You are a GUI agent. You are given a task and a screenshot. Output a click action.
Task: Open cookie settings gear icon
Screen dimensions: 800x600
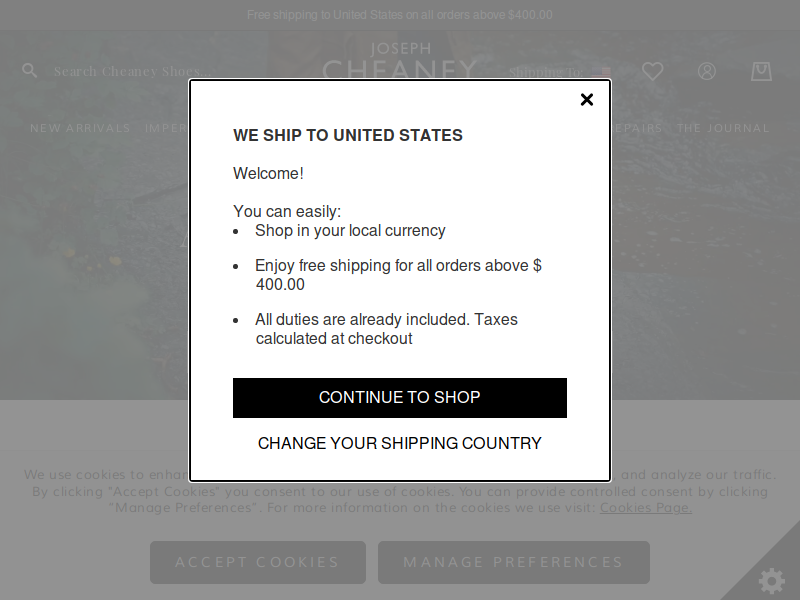pyautogui.click(x=771, y=581)
